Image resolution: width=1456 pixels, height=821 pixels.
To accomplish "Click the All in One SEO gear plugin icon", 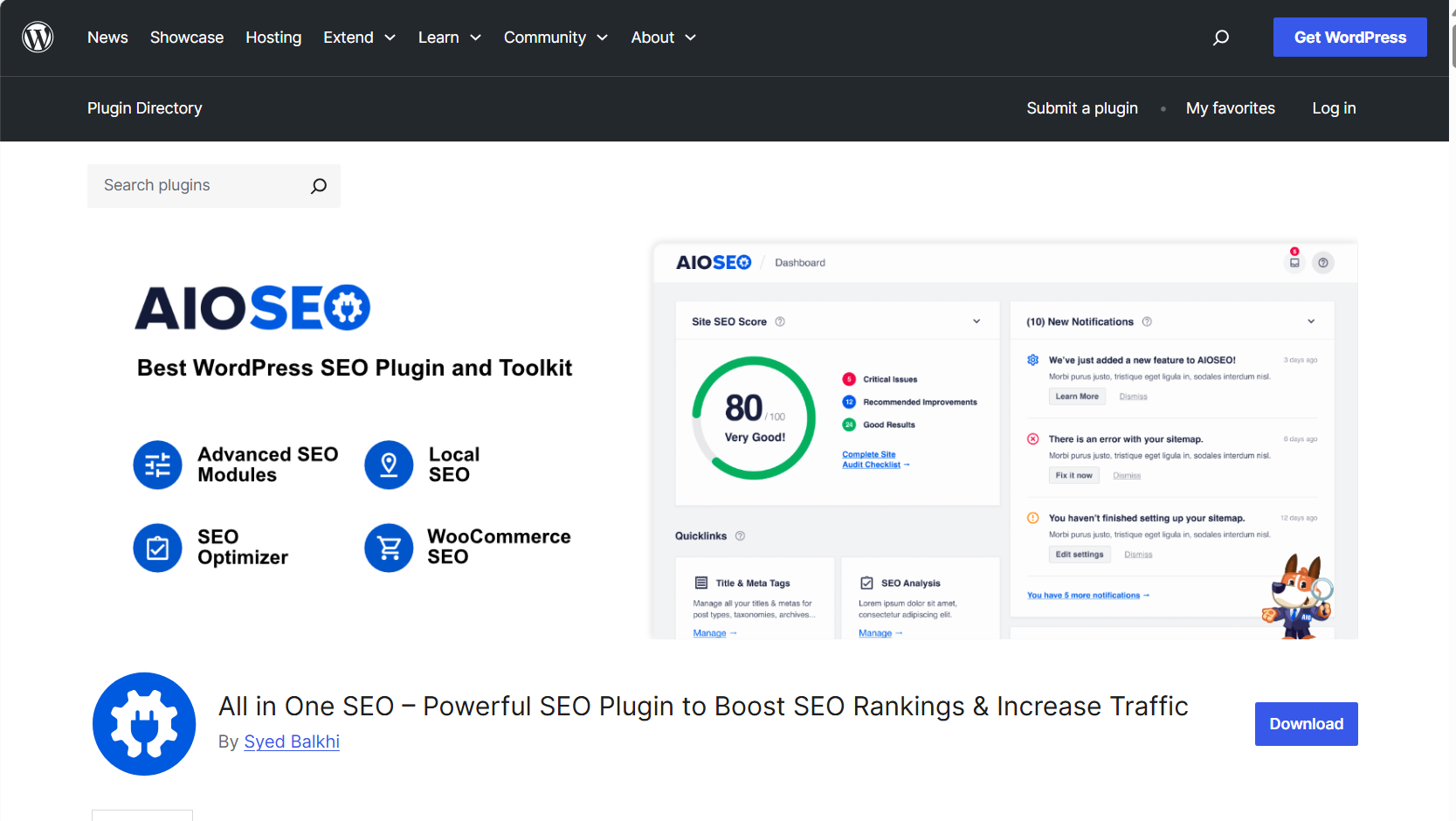I will click(x=144, y=724).
